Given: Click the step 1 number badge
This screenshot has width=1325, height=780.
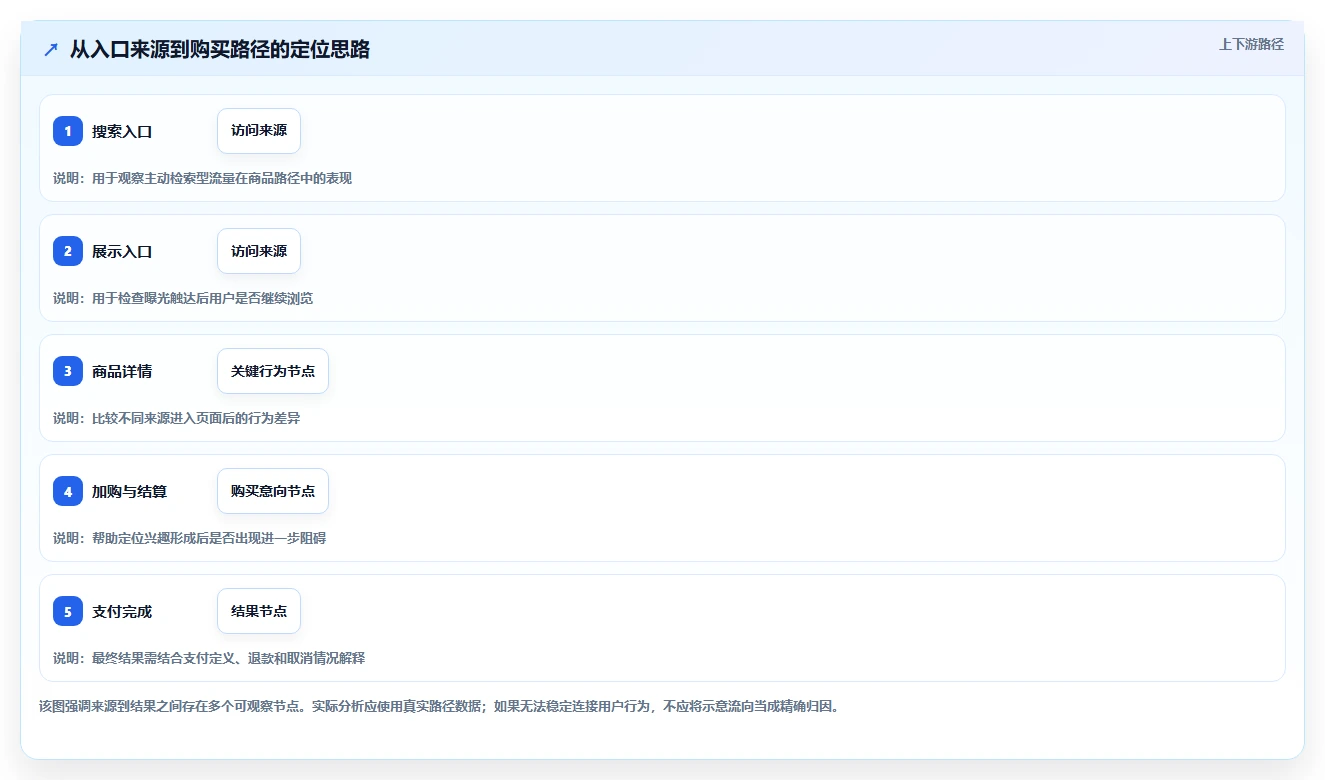Looking at the screenshot, I should click(x=68, y=131).
